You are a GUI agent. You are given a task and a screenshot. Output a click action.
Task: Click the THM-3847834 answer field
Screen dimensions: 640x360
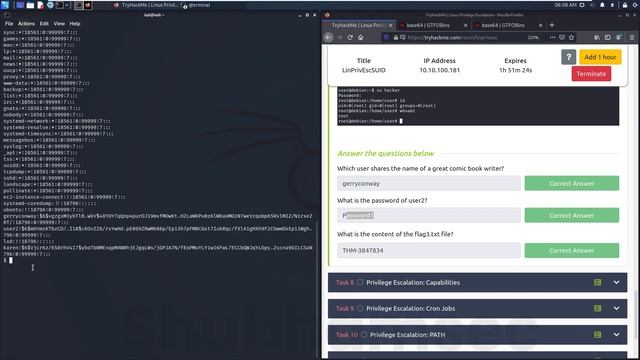pyautogui.click(x=429, y=250)
